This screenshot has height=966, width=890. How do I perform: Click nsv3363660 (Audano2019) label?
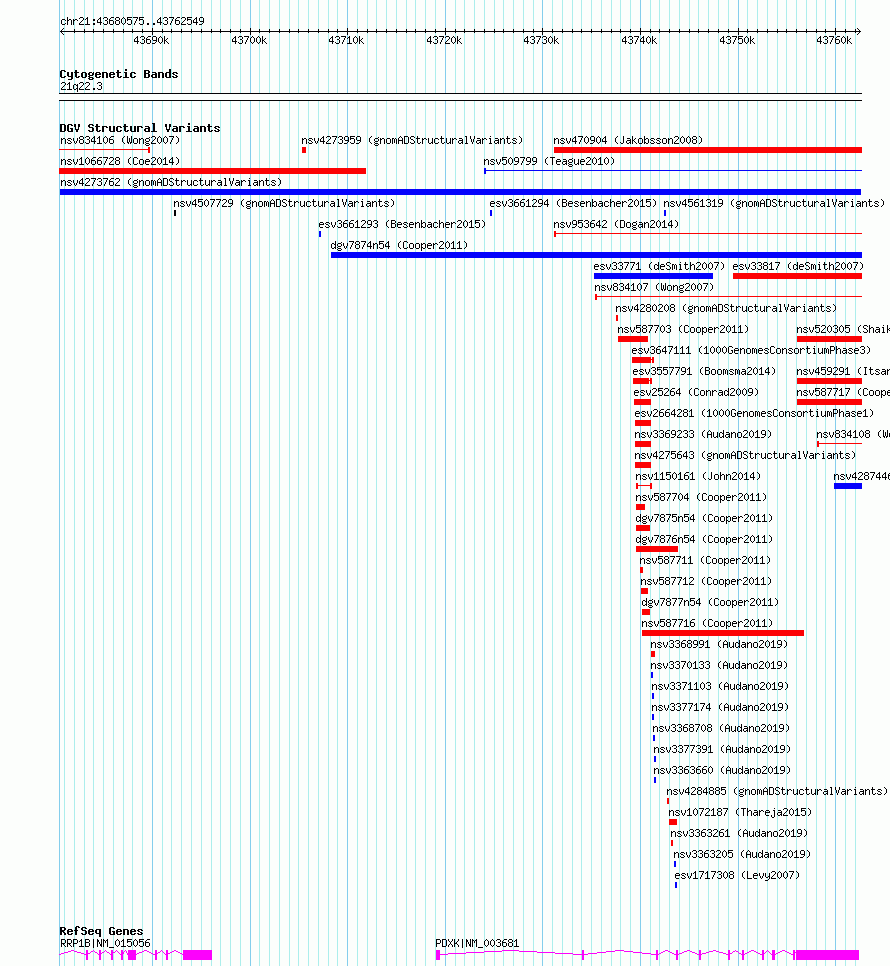(722, 769)
